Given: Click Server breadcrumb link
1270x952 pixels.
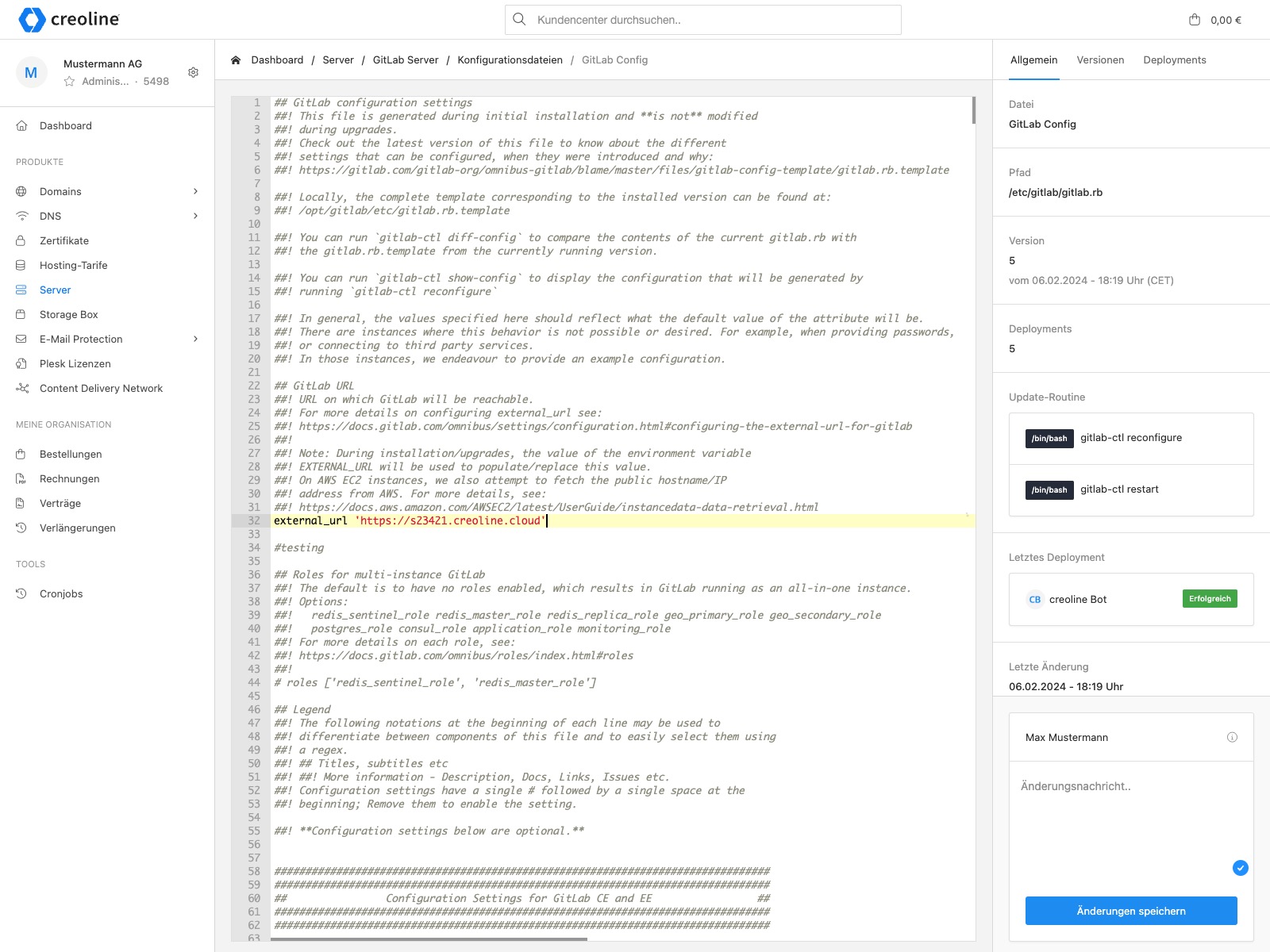Looking at the screenshot, I should [338, 59].
